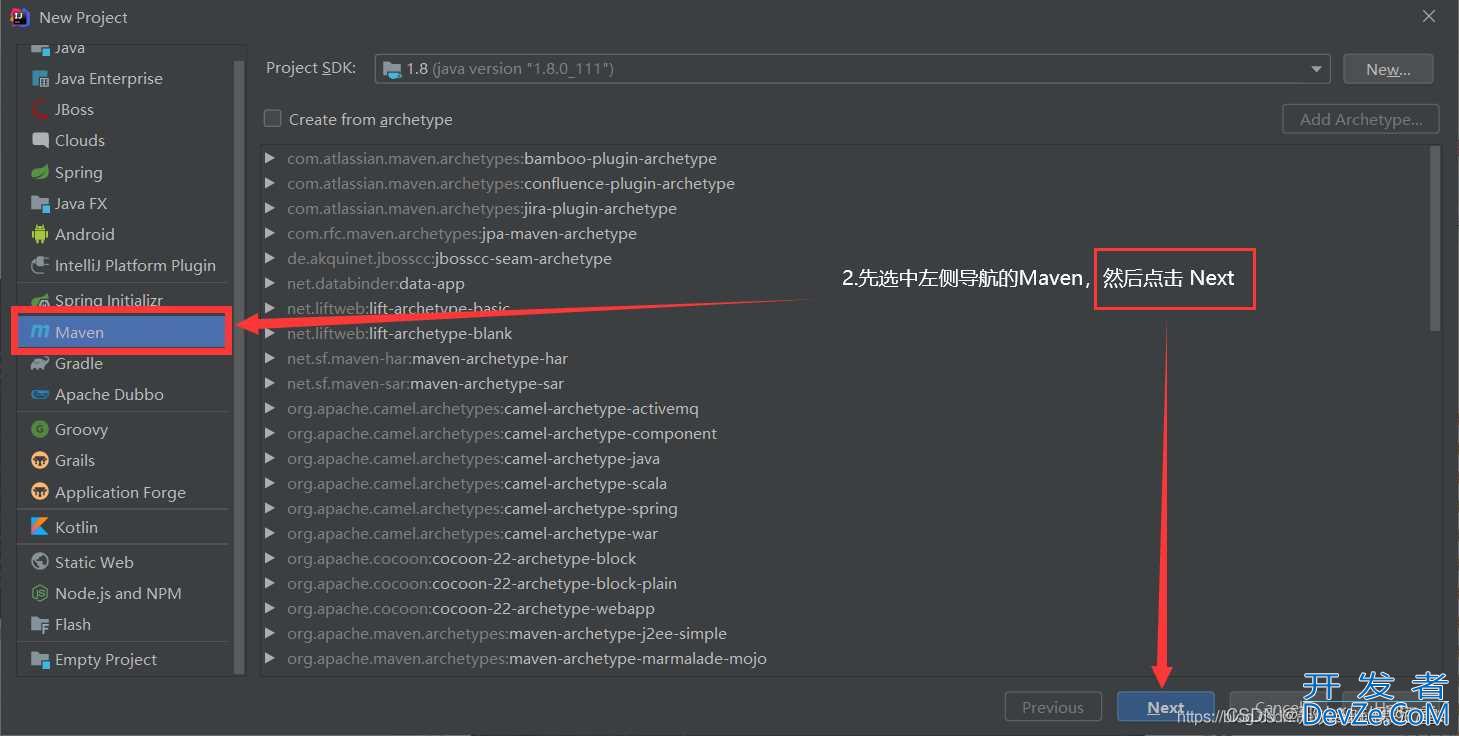
Task: Click the New... SDK button
Action: (x=1388, y=69)
